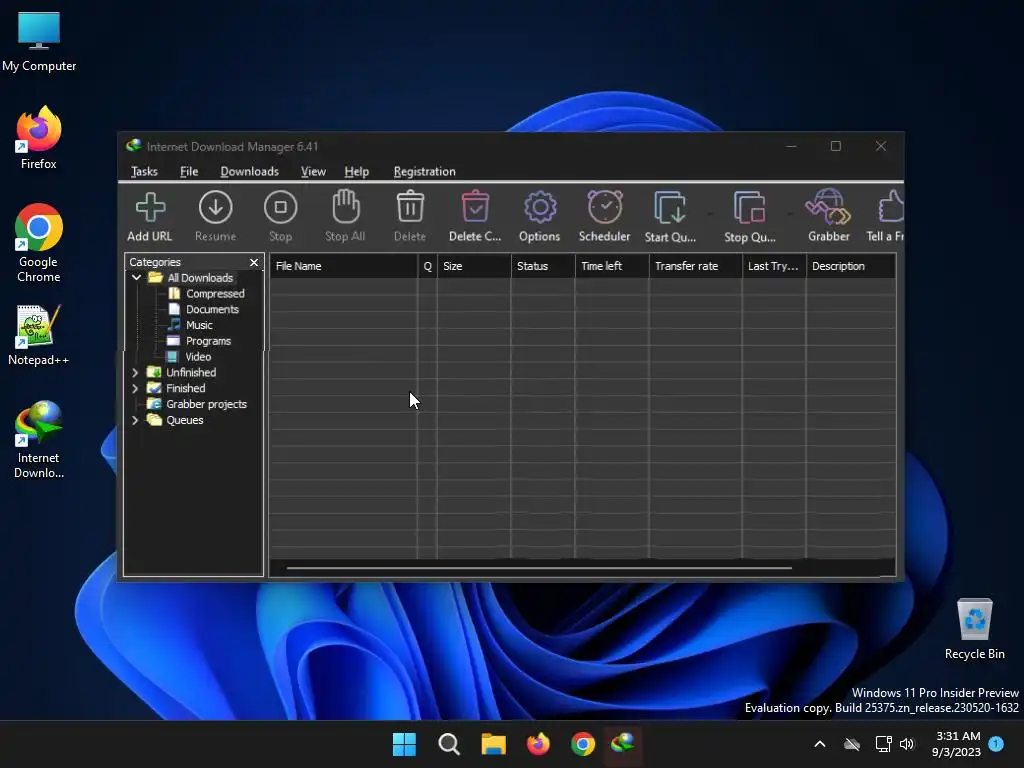Screen dimensions: 1024x768
Task: Expand the Finished category arrow
Action: [135, 388]
